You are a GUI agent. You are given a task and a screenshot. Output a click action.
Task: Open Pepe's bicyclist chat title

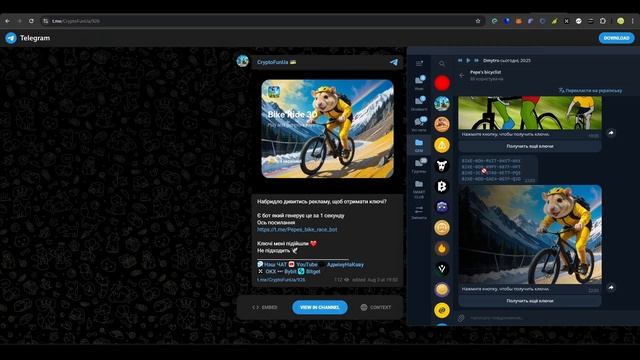pos(485,72)
